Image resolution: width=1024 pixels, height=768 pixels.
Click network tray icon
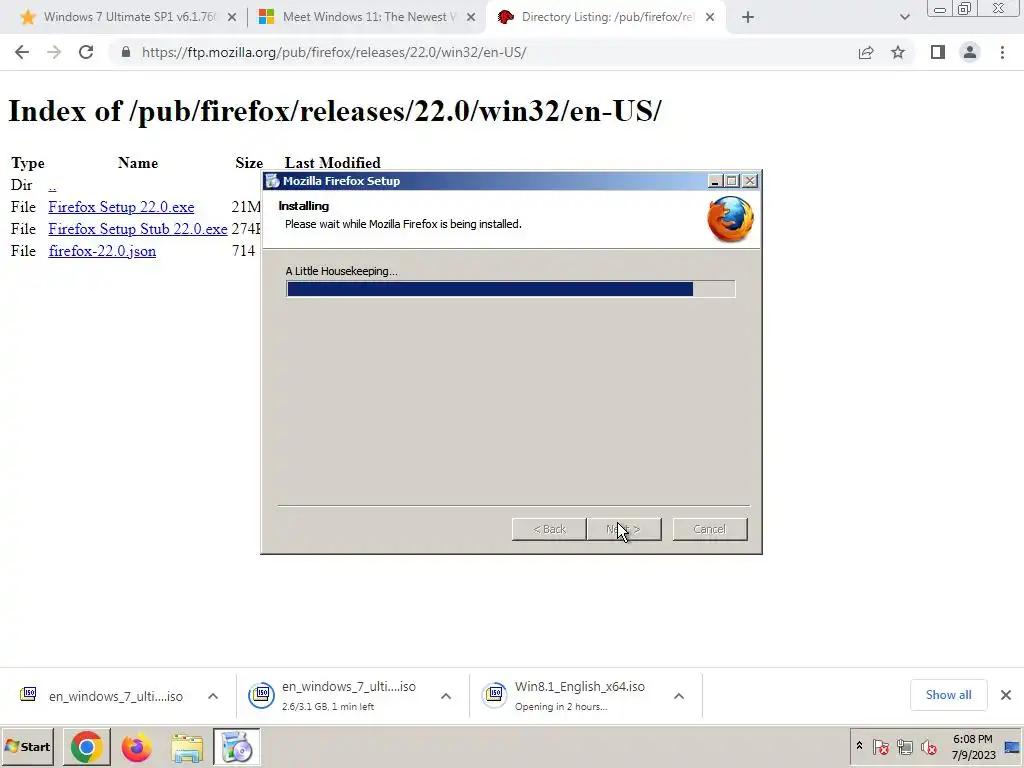click(904, 746)
